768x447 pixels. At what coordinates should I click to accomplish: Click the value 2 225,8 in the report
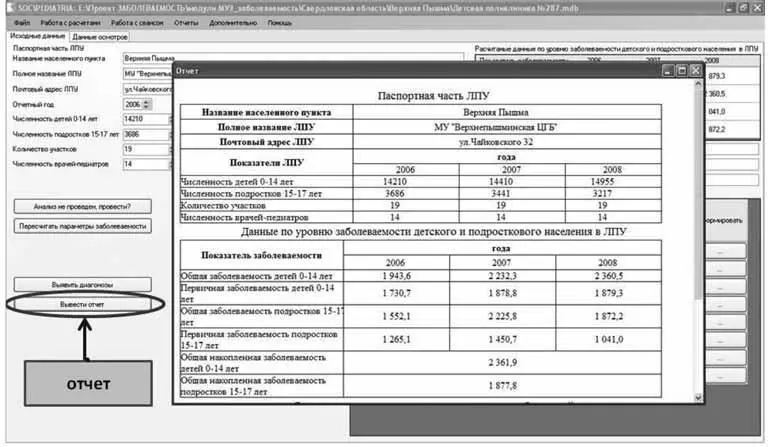point(503,316)
